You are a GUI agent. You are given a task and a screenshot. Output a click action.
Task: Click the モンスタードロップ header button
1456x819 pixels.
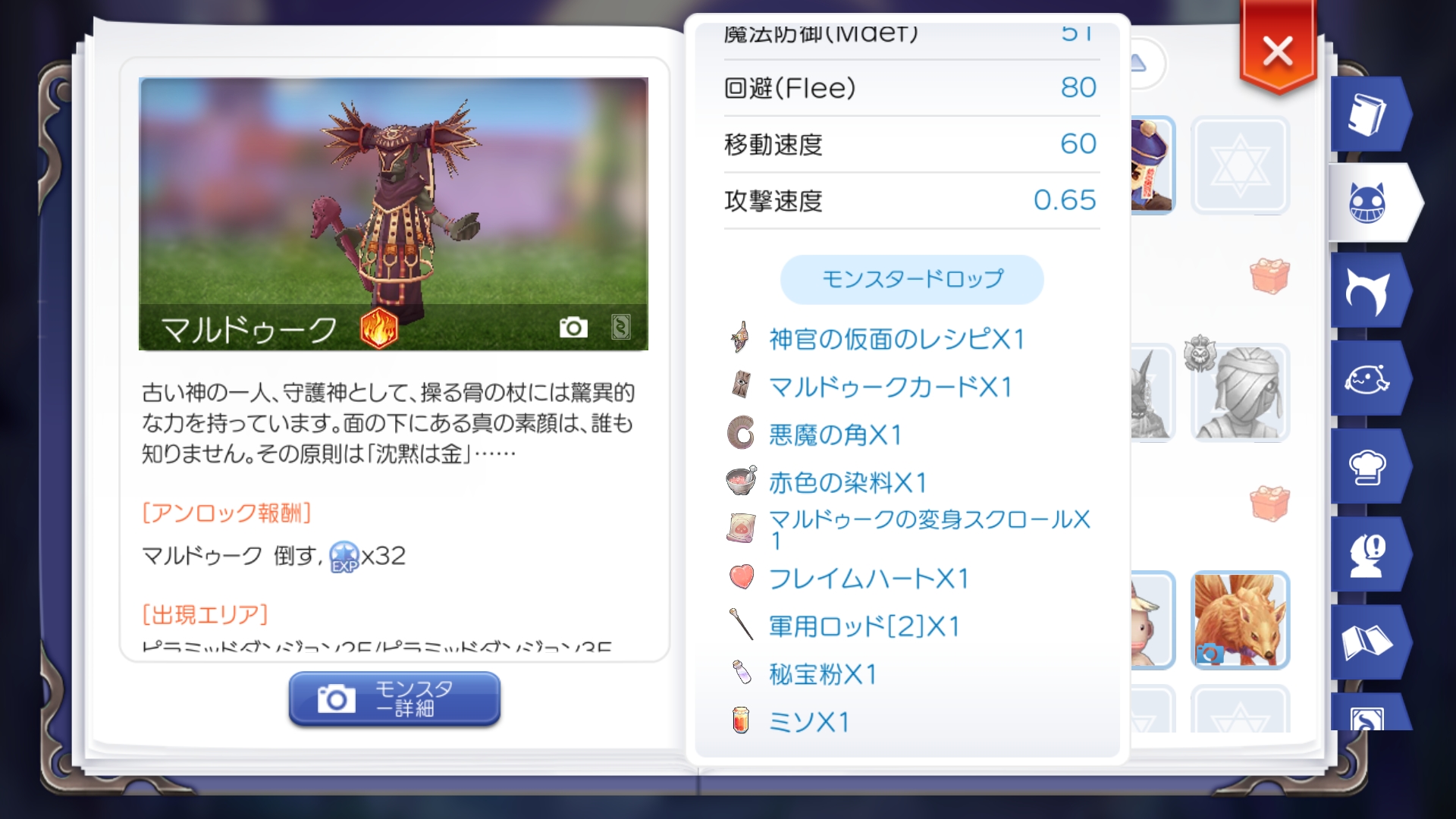(912, 279)
